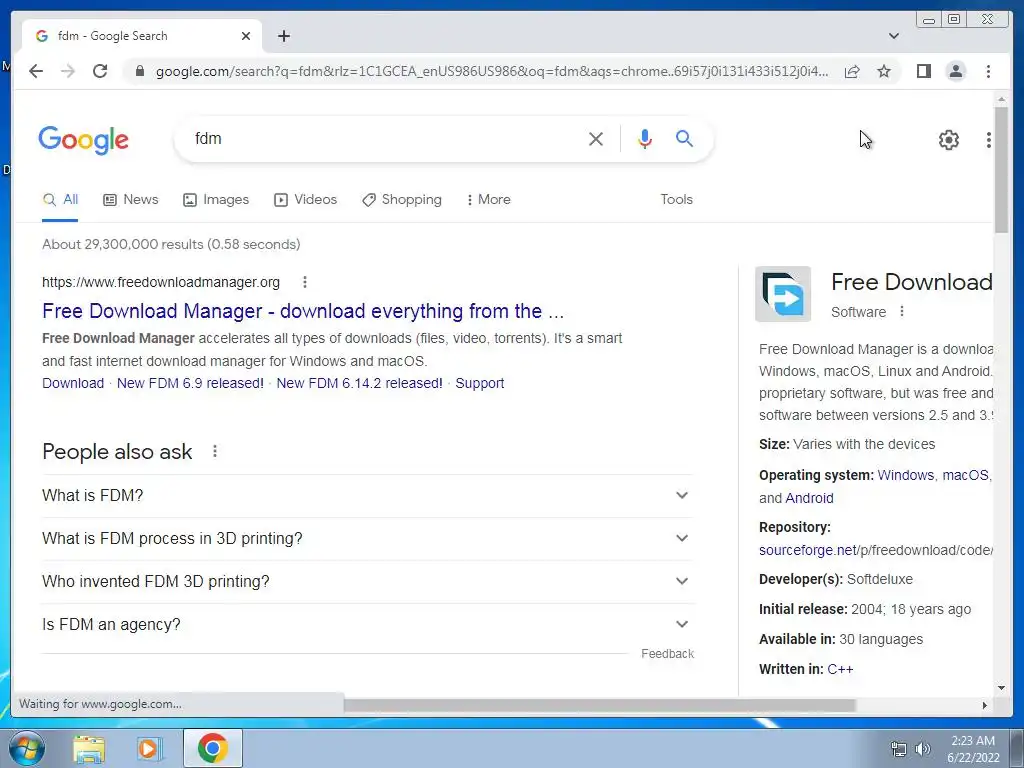Image resolution: width=1024 pixels, height=768 pixels.
Task: Open the tab search chevron in title bar
Action: (x=894, y=36)
